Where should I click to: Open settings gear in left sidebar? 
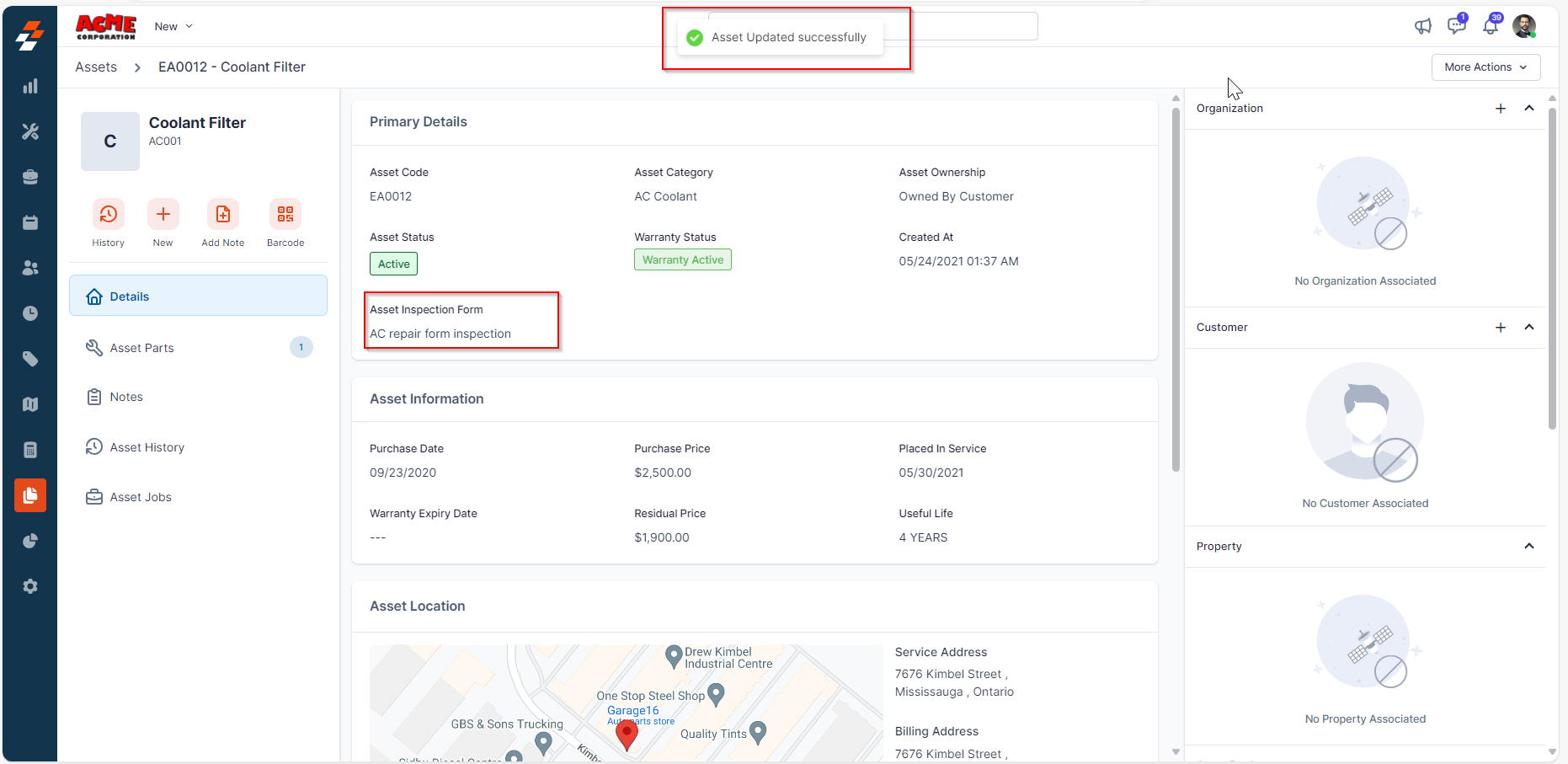pyautogui.click(x=30, y=586)
